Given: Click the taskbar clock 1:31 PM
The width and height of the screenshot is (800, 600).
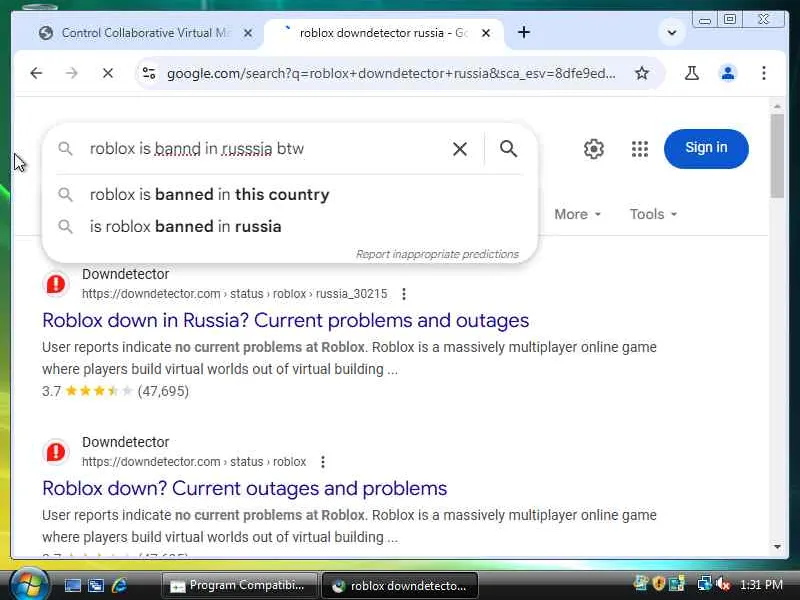Looking at the screenshot, I should pos(761,585).
